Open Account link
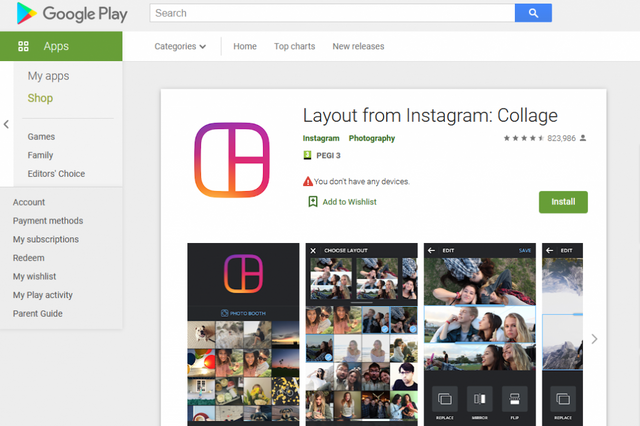 pos(29,202)
